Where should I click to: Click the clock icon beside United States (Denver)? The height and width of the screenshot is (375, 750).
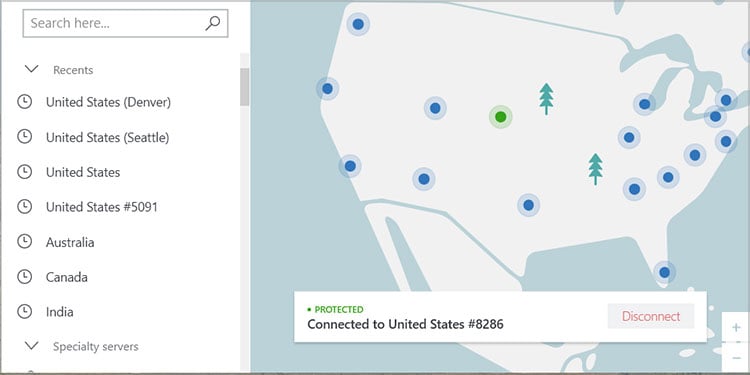tap(24, 102)
